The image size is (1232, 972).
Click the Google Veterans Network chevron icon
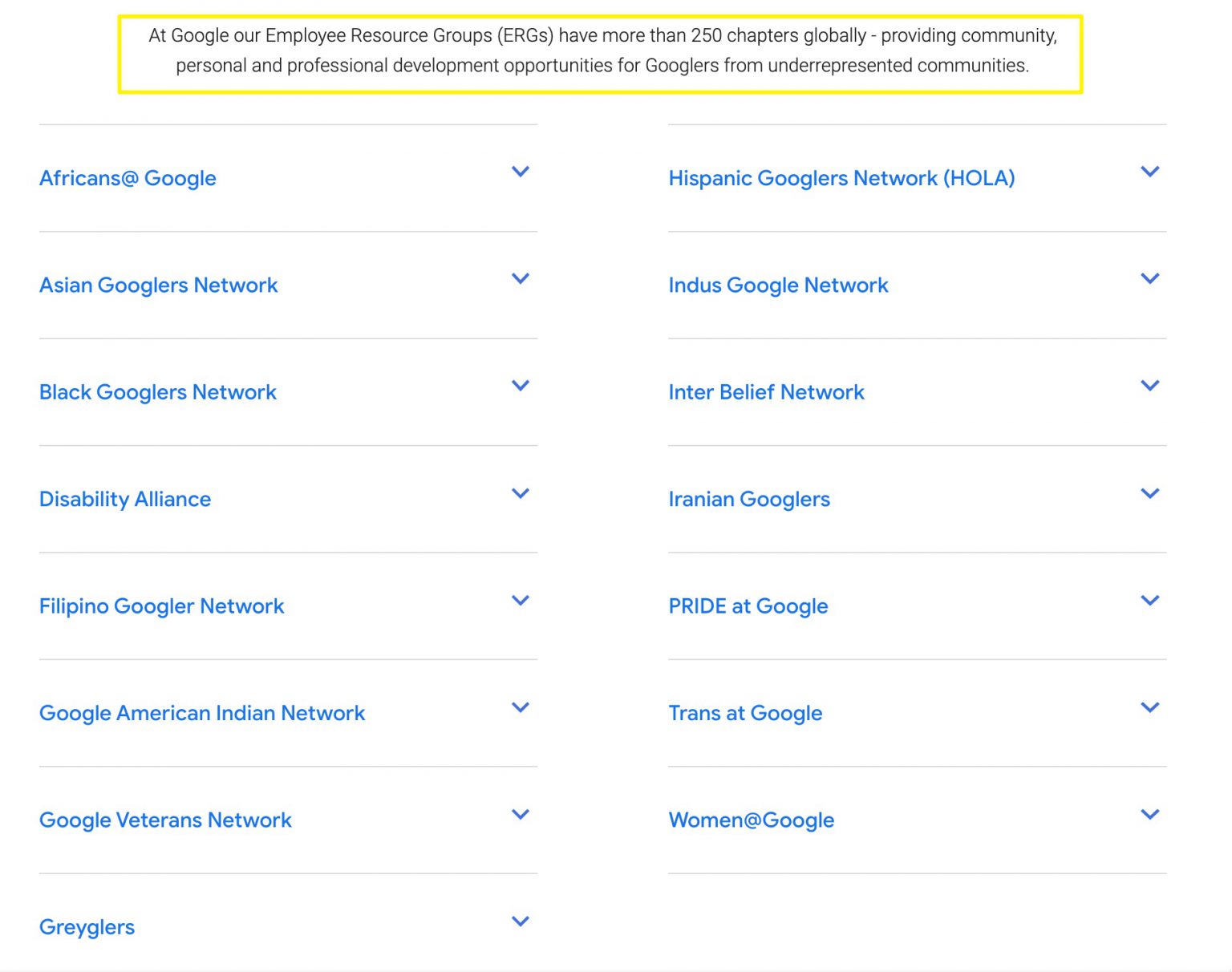click(521, 814)
